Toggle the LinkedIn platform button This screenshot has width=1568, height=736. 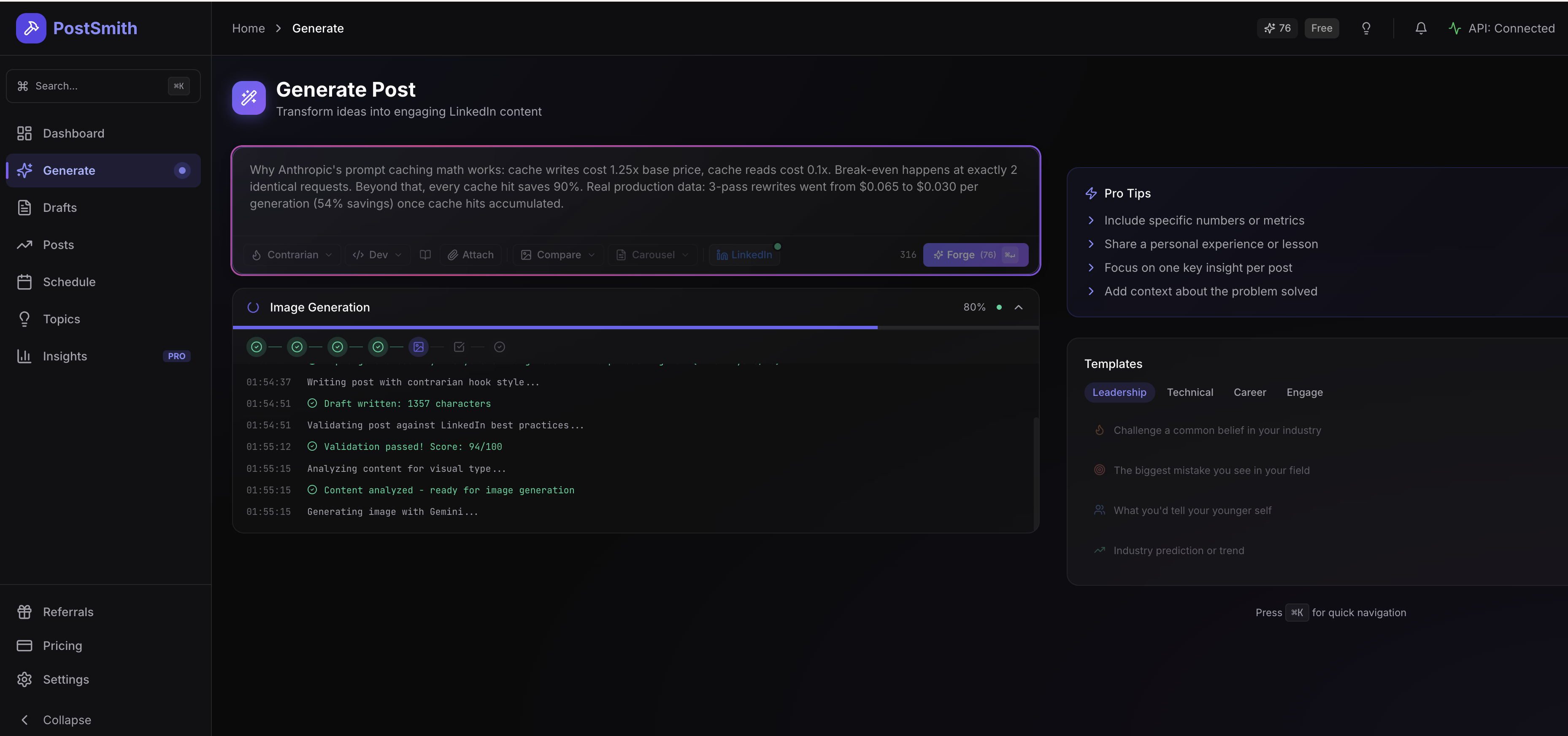click(744, 254)
